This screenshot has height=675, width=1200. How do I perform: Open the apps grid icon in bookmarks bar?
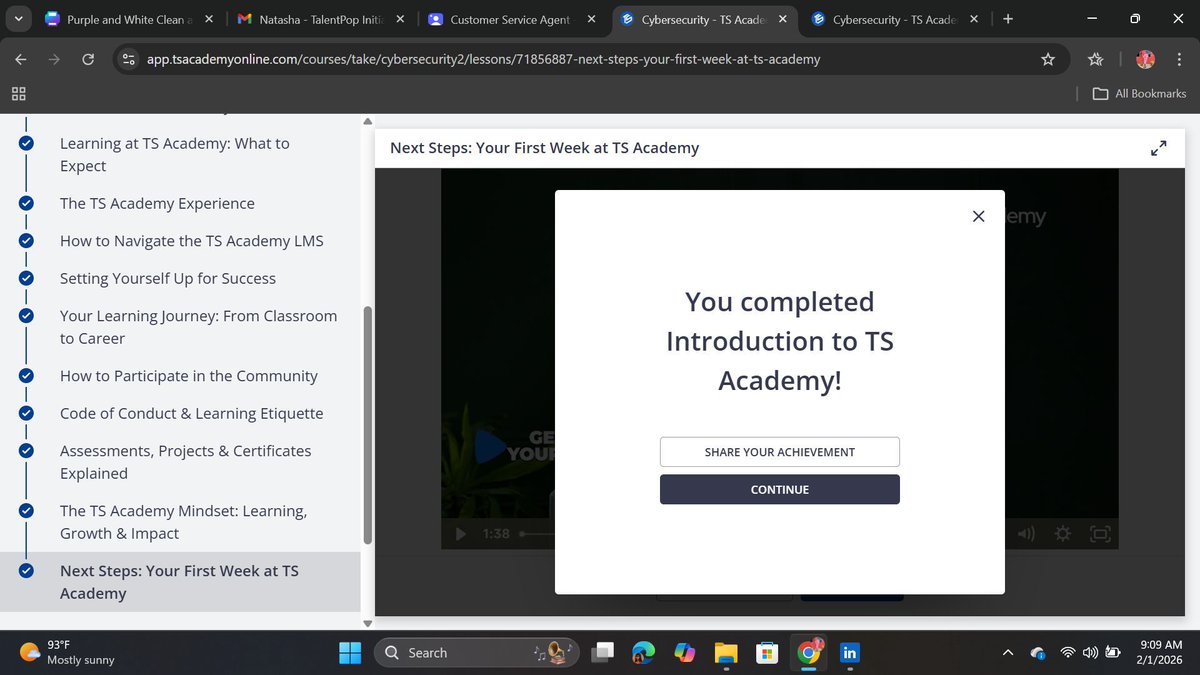pos(19,93)
